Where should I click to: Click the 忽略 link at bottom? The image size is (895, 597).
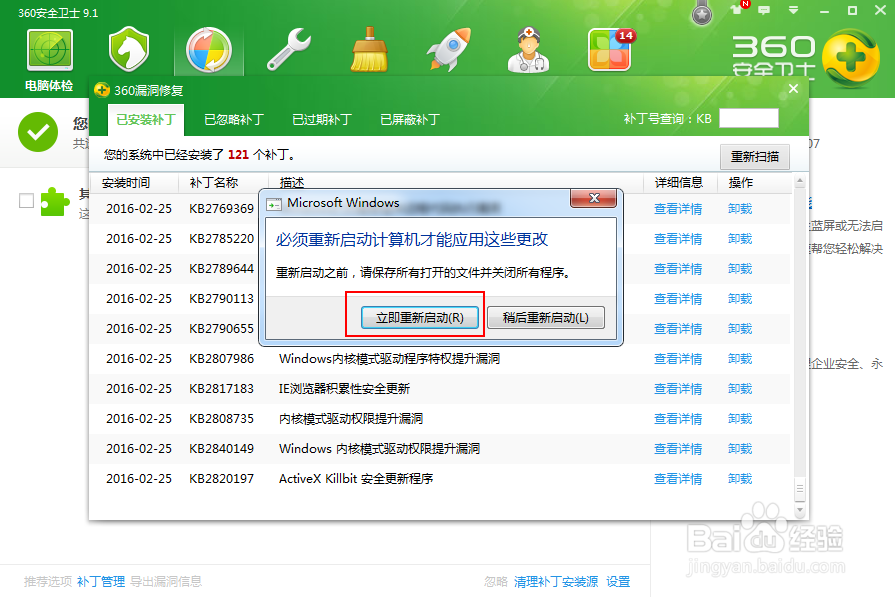tap(496, 582)
